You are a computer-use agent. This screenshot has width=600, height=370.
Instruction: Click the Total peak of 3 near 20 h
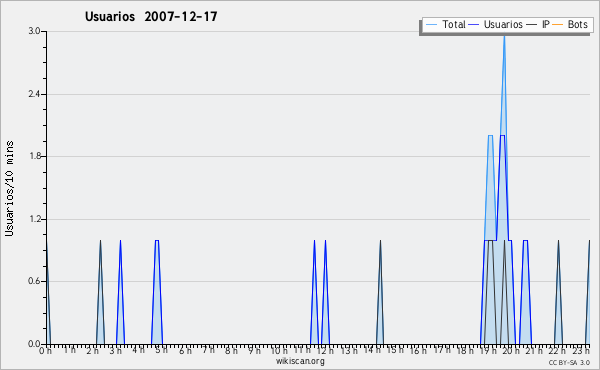[504, 37]
